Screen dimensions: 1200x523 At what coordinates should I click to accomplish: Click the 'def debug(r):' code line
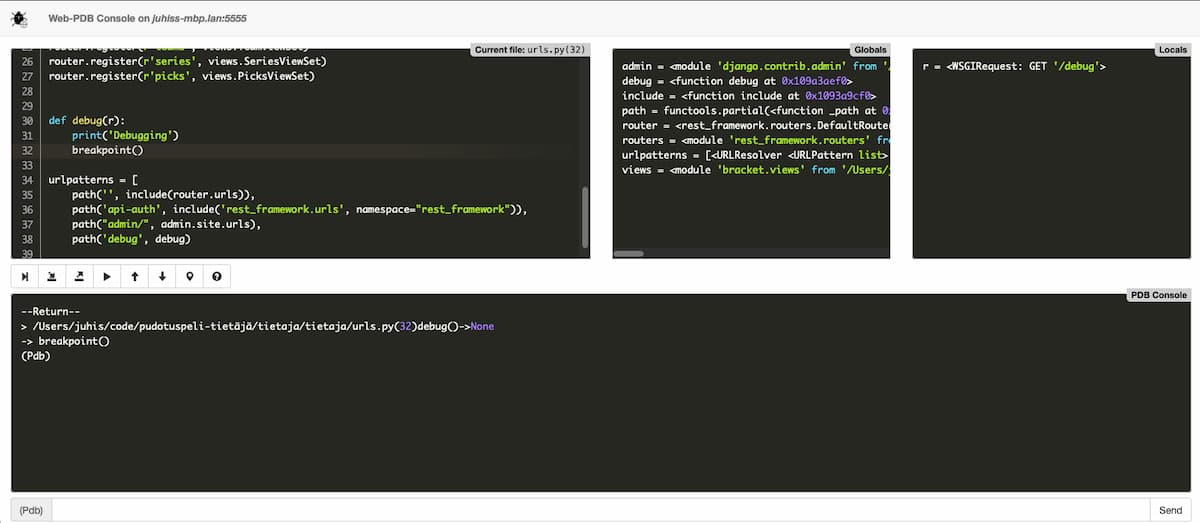pyautogui.click(x=86, y=121)
